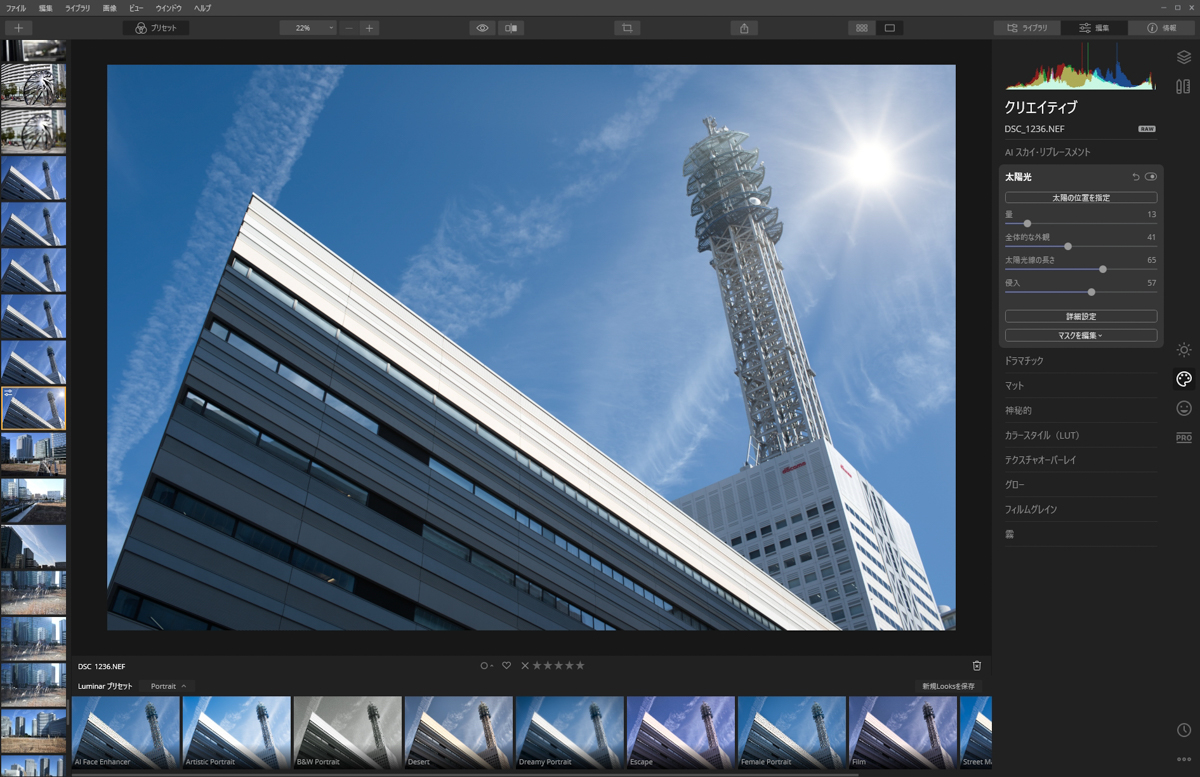
Task: Select the PRO tools category icon
Action: (x=1184, y=438)
